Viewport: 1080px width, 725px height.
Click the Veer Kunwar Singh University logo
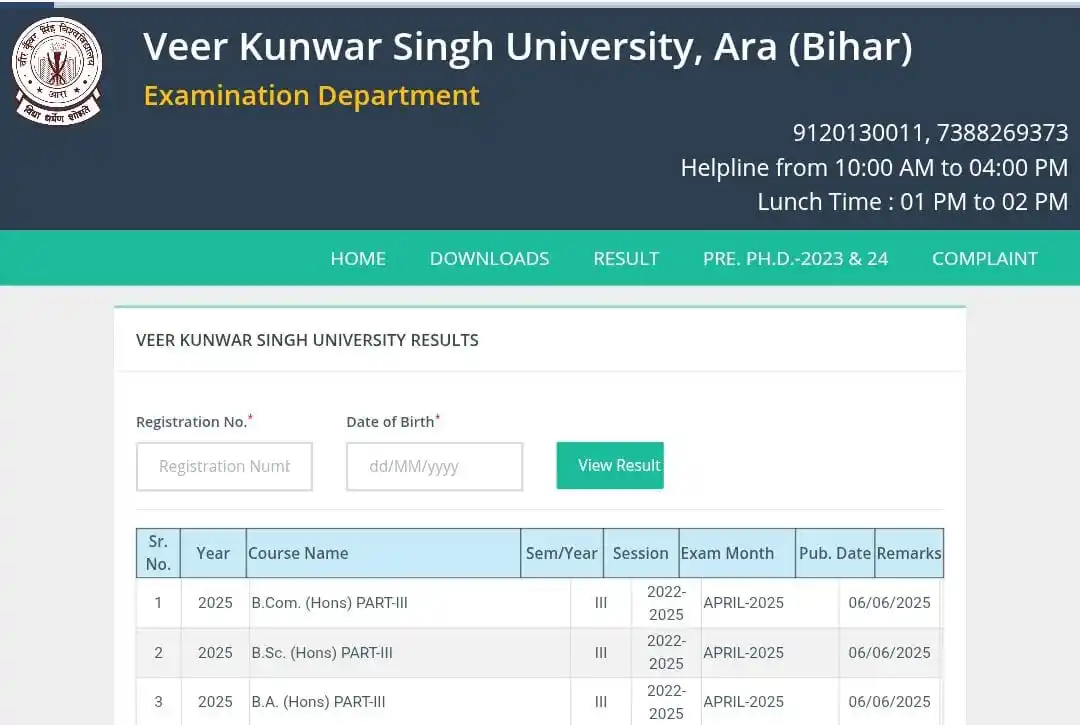(57, 70)
